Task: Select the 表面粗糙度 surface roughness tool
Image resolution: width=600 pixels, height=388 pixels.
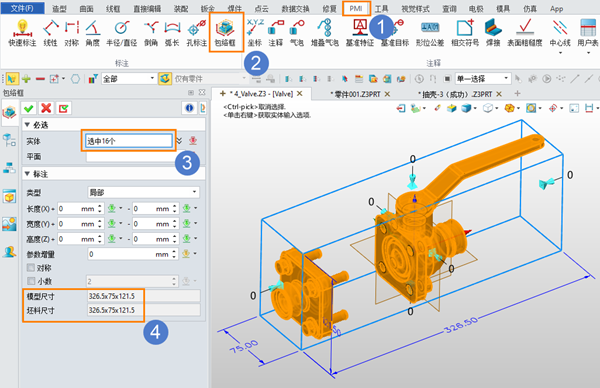Action: tap(525, 33)
